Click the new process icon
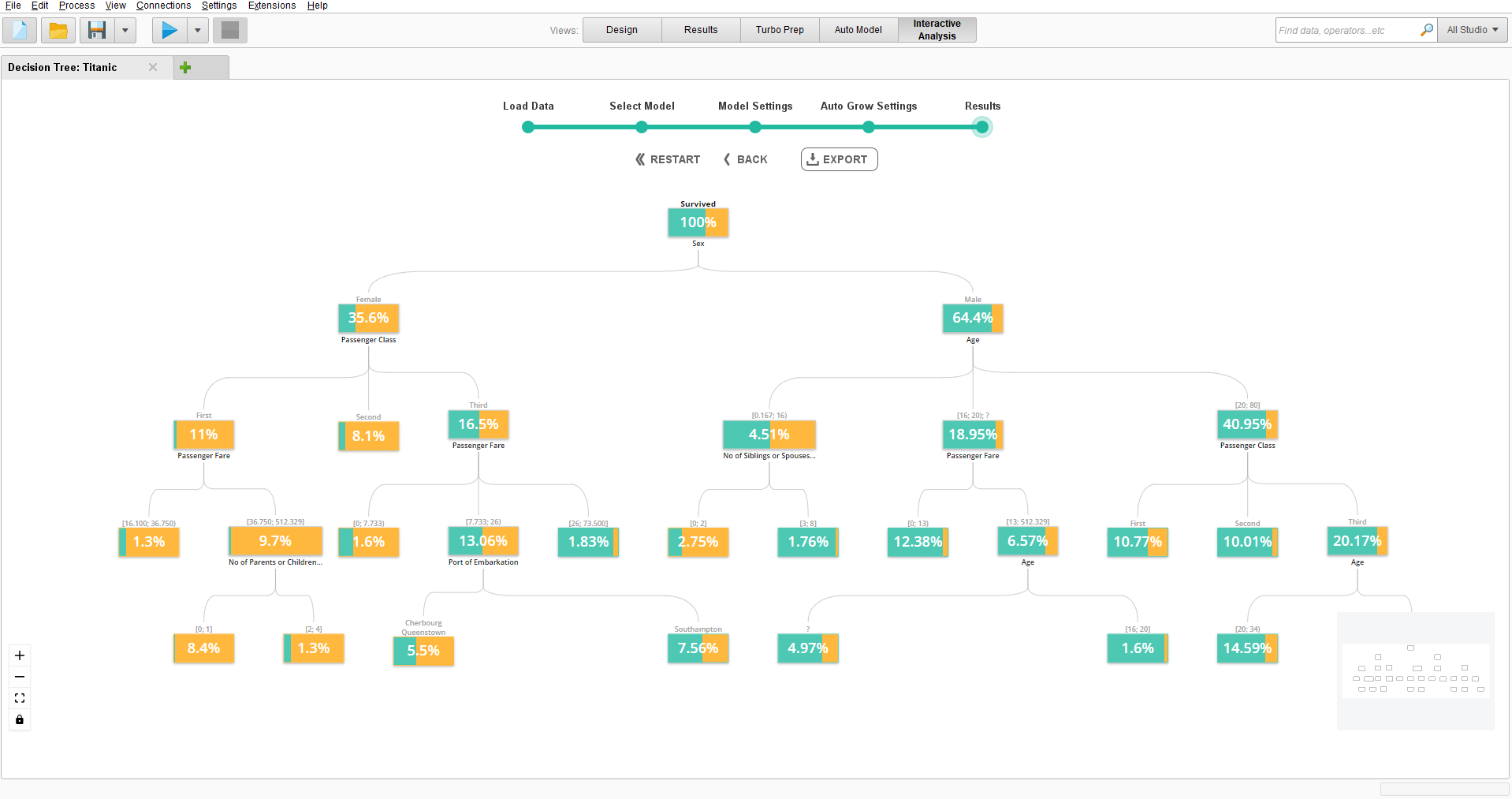Screen dimensions: 1512x799 tap(19, 31)
